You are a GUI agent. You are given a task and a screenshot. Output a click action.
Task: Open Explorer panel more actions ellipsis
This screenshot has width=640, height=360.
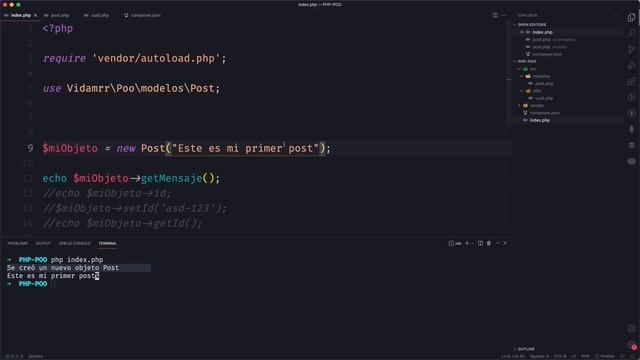pyautogui.click(x=616, y=15)
